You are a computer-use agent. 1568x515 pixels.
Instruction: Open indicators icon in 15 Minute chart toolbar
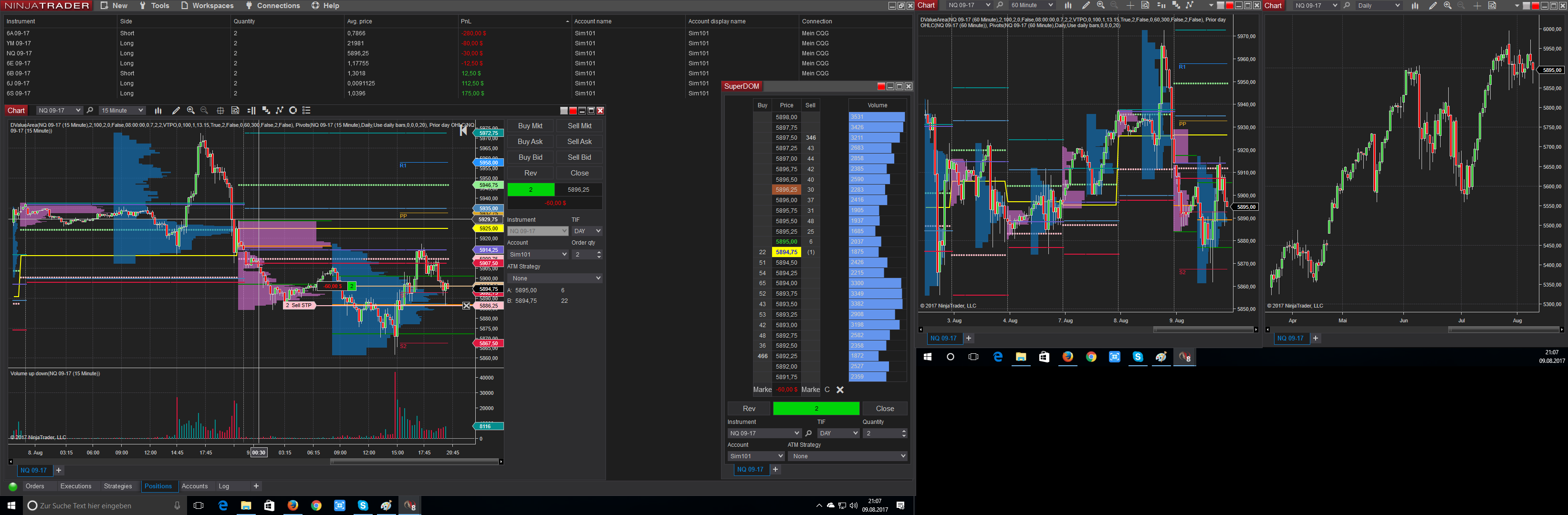266,111
